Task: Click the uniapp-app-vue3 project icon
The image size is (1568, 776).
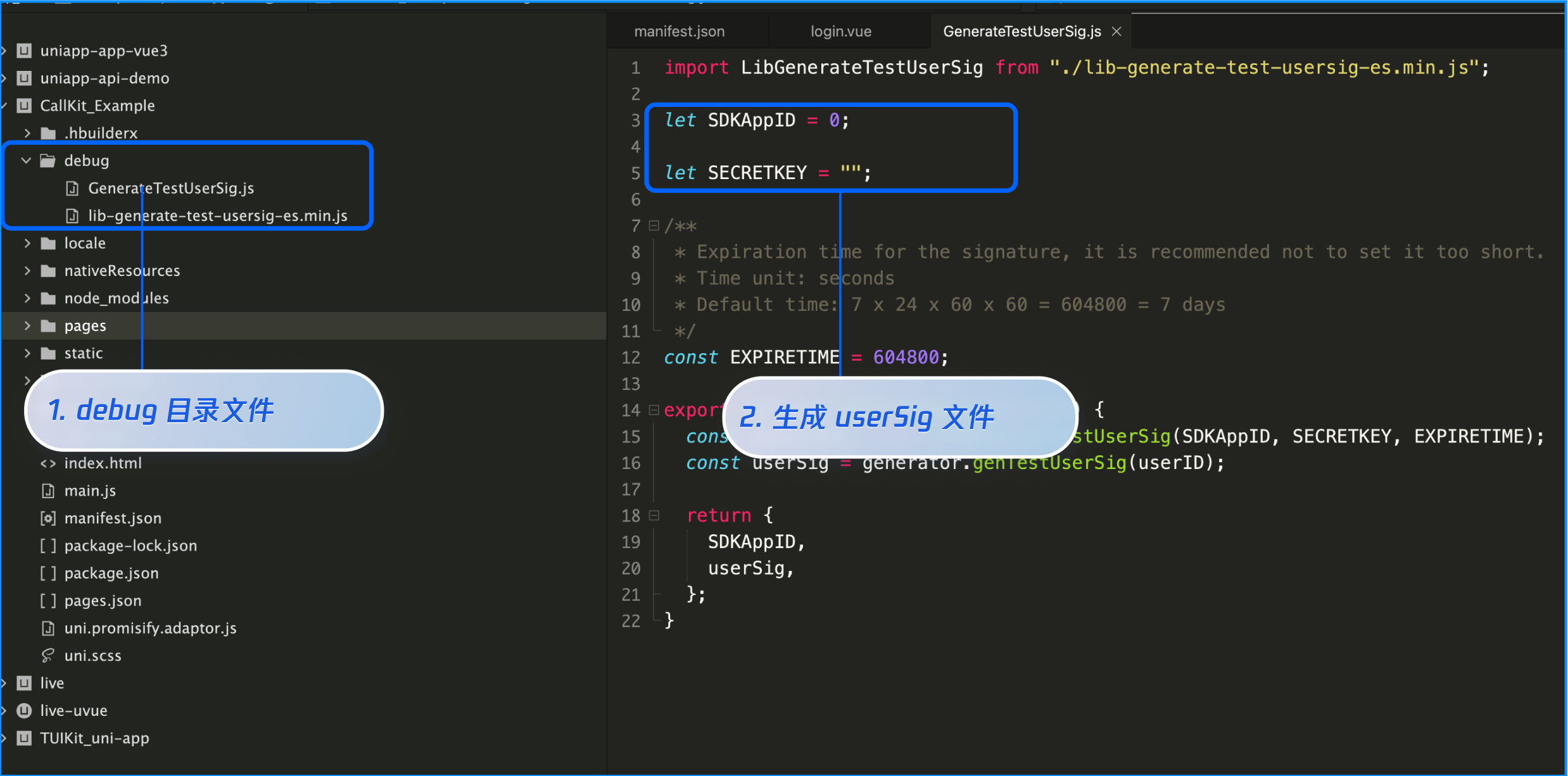Action: click(x=24, y=51)
